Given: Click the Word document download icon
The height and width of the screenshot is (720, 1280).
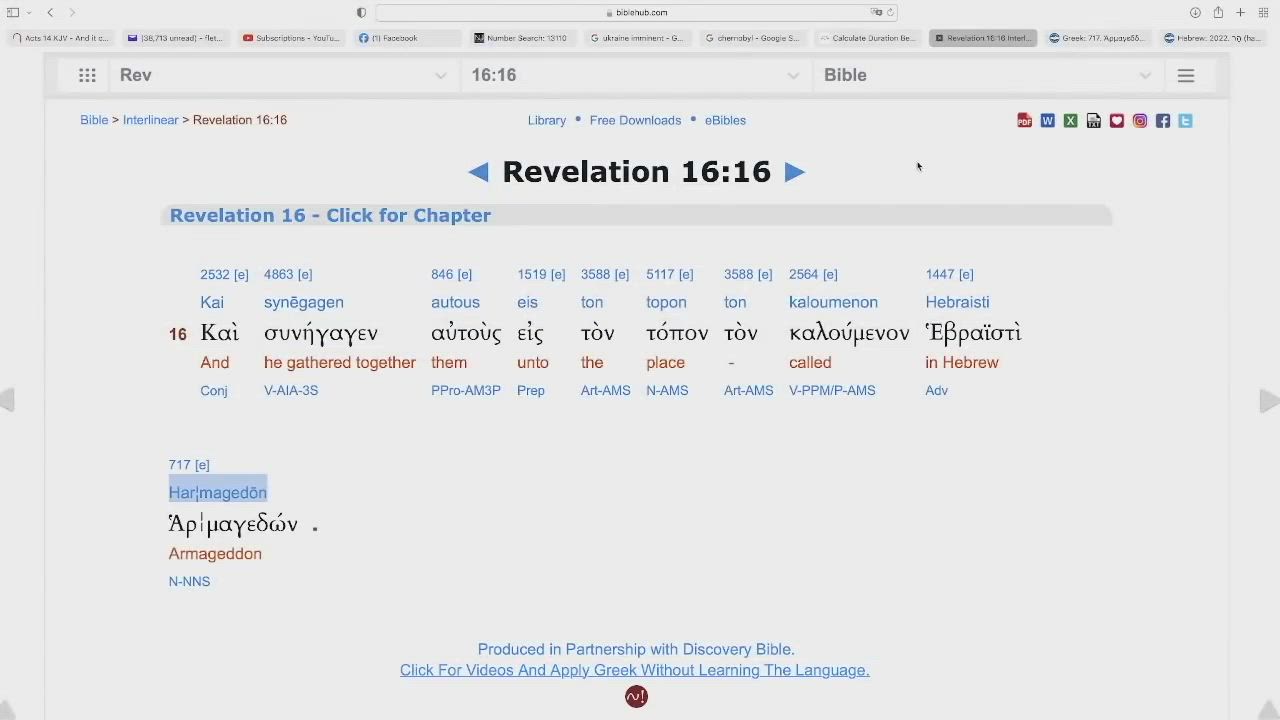Looking at the screenshot, I should coord(1047,121).
